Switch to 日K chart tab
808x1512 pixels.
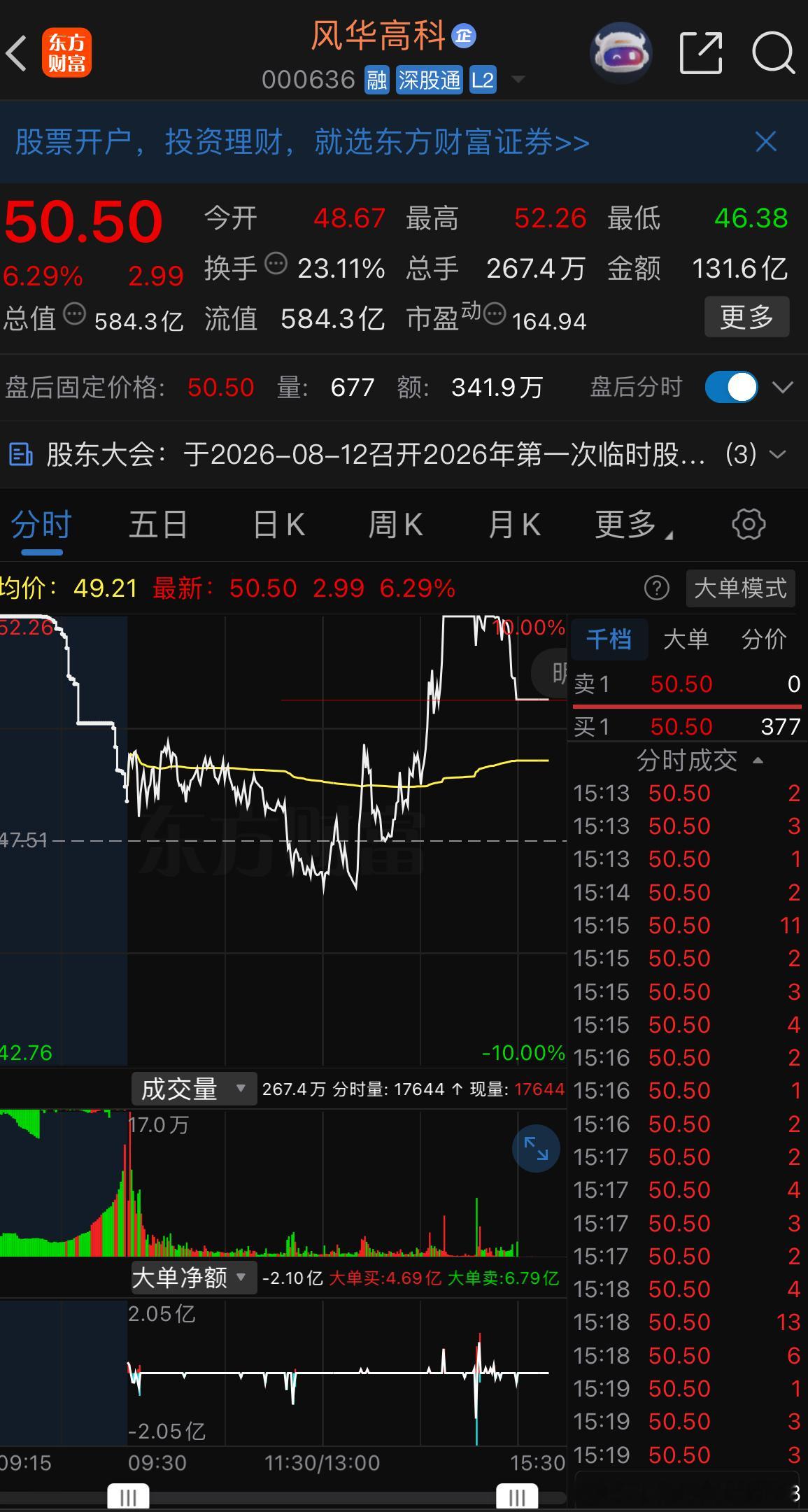278,525
